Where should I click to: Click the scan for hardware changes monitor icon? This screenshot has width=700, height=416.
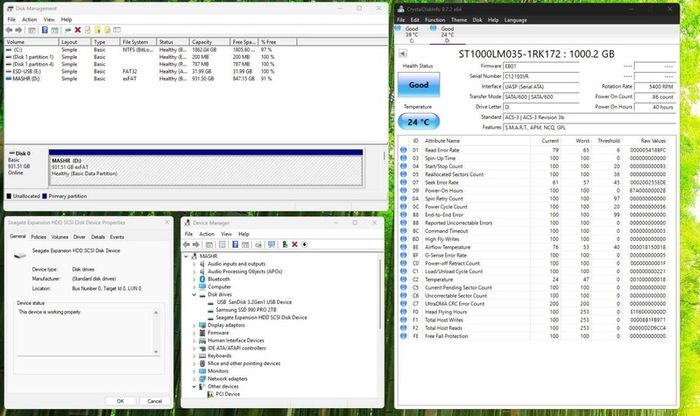[x=271, y=245]
